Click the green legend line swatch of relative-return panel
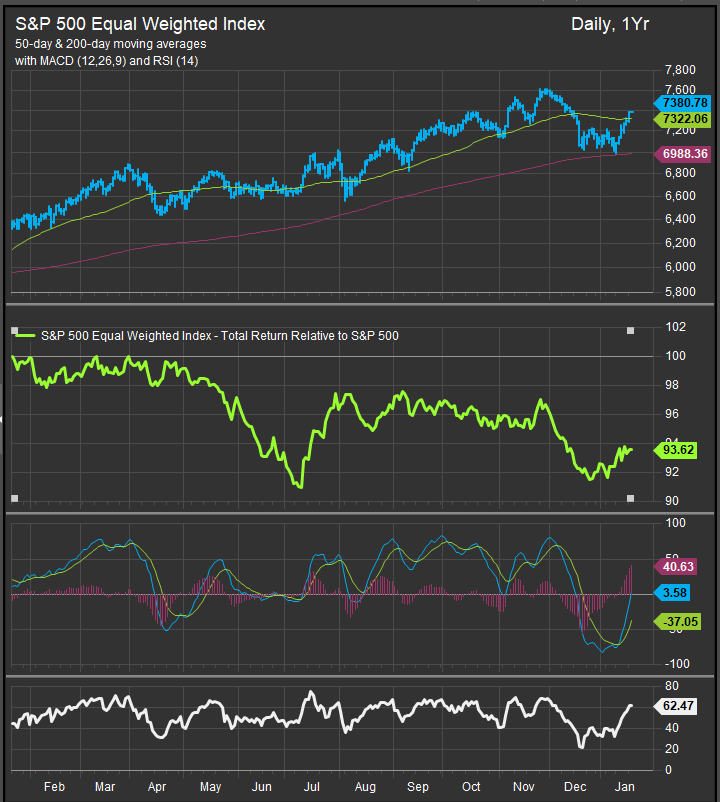Viewport: 720px width, 802px height. tap(25, 336)
